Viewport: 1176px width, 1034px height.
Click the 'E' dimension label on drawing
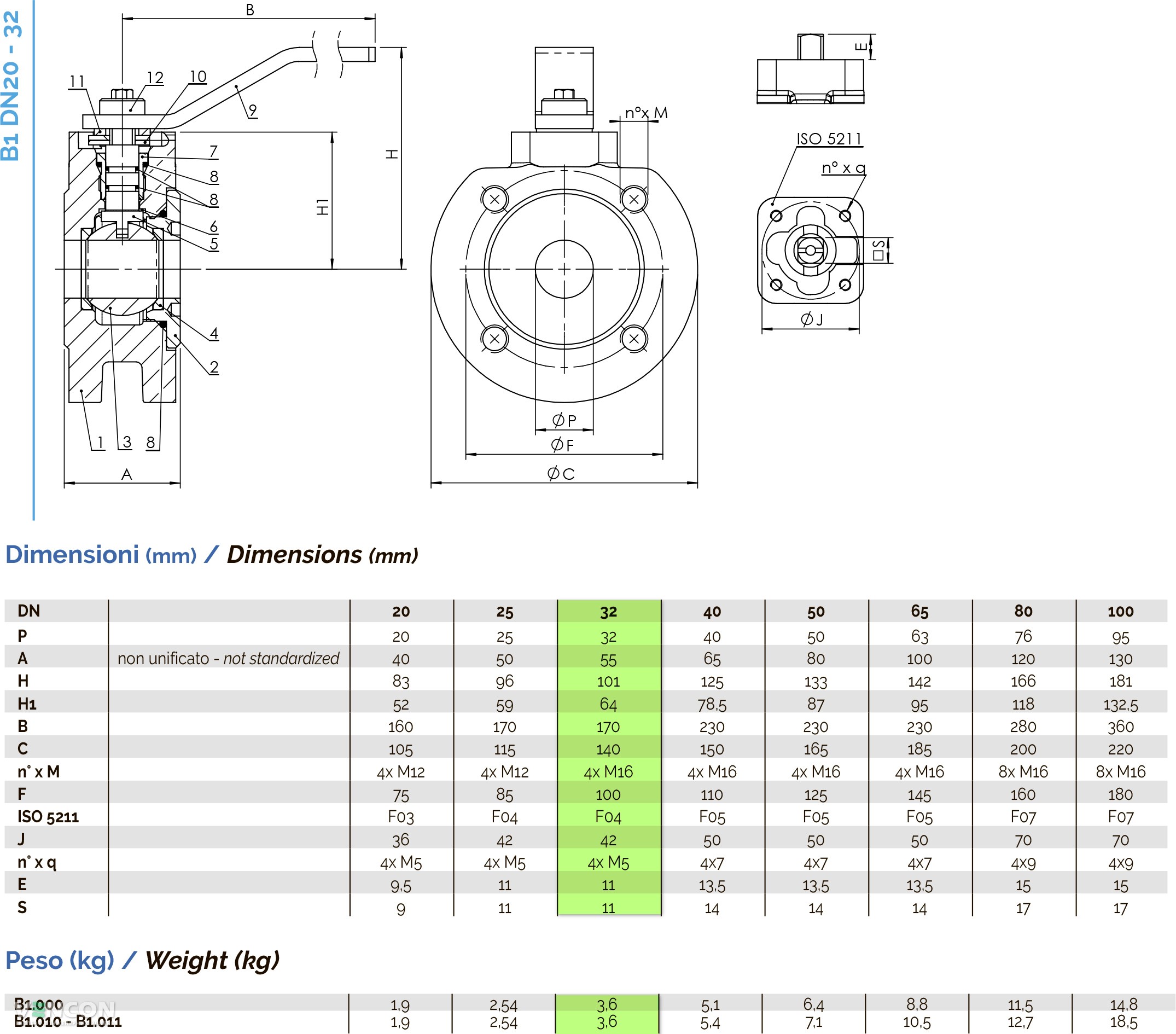(860, 47)
